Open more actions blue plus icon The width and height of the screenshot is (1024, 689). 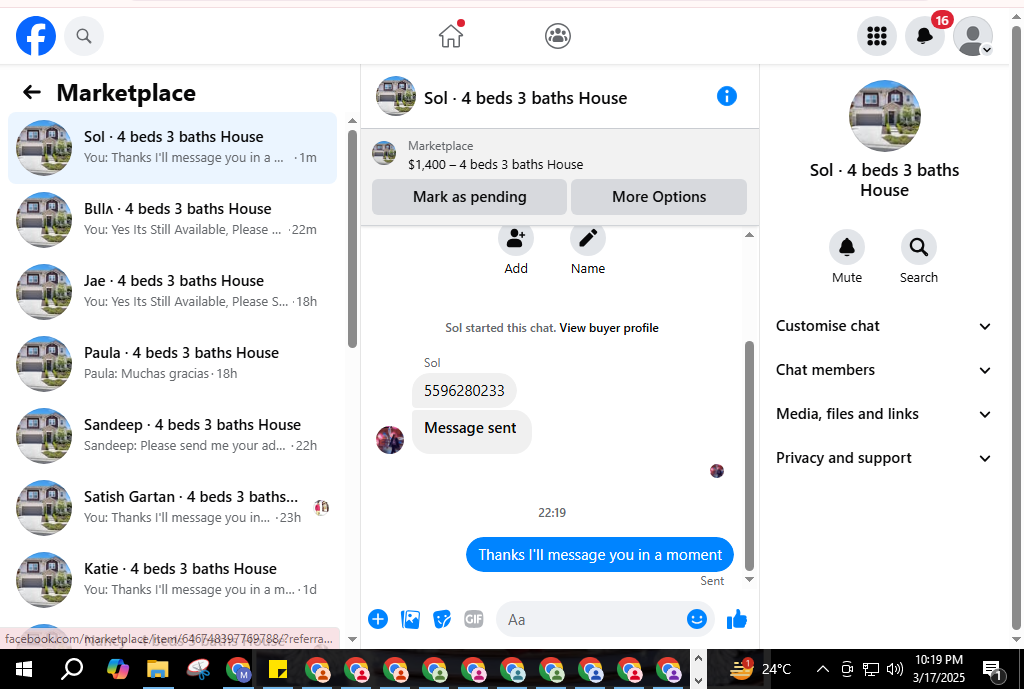(378, 619)
